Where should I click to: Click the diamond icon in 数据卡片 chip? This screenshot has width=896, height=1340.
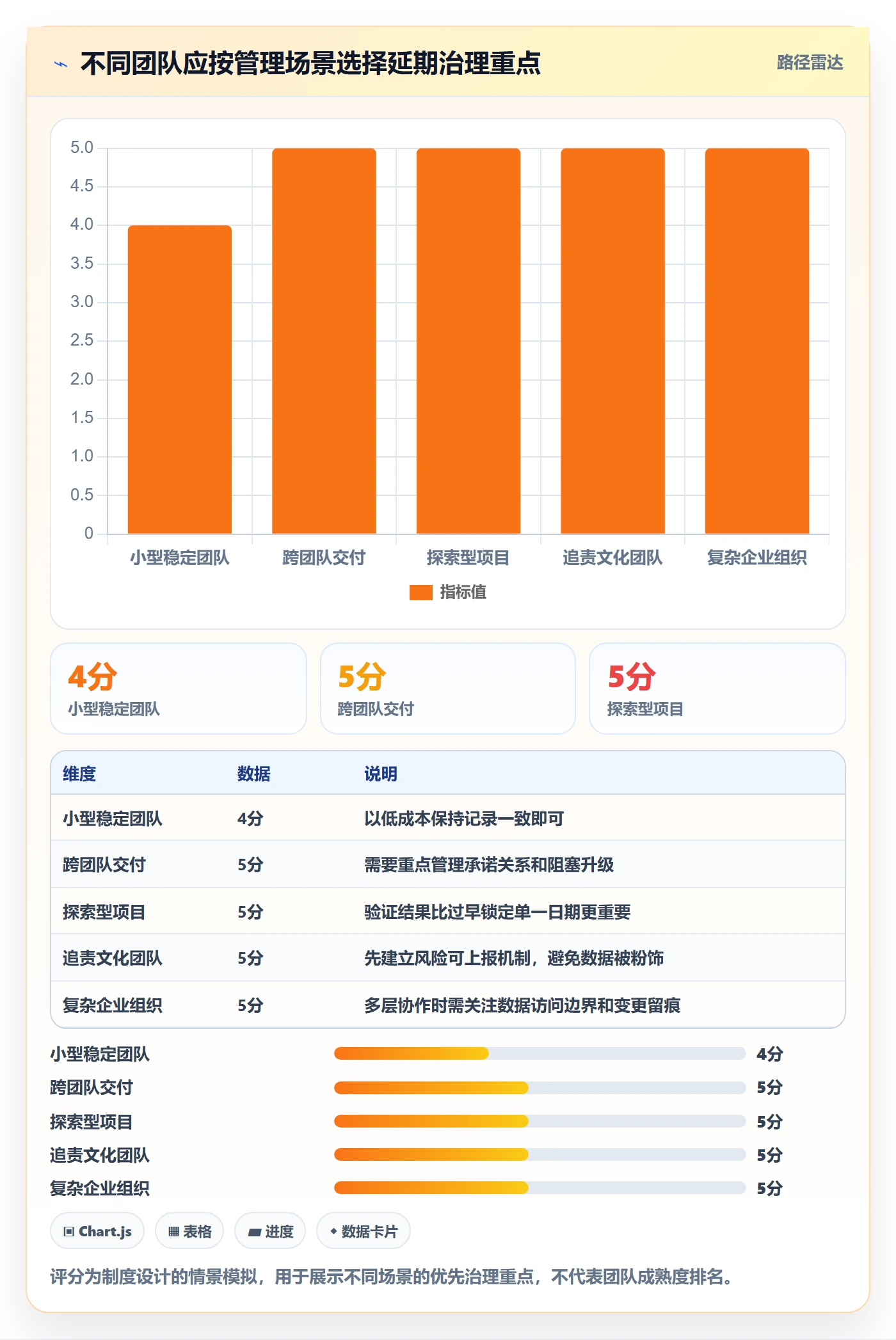[x=333, y=1231]
